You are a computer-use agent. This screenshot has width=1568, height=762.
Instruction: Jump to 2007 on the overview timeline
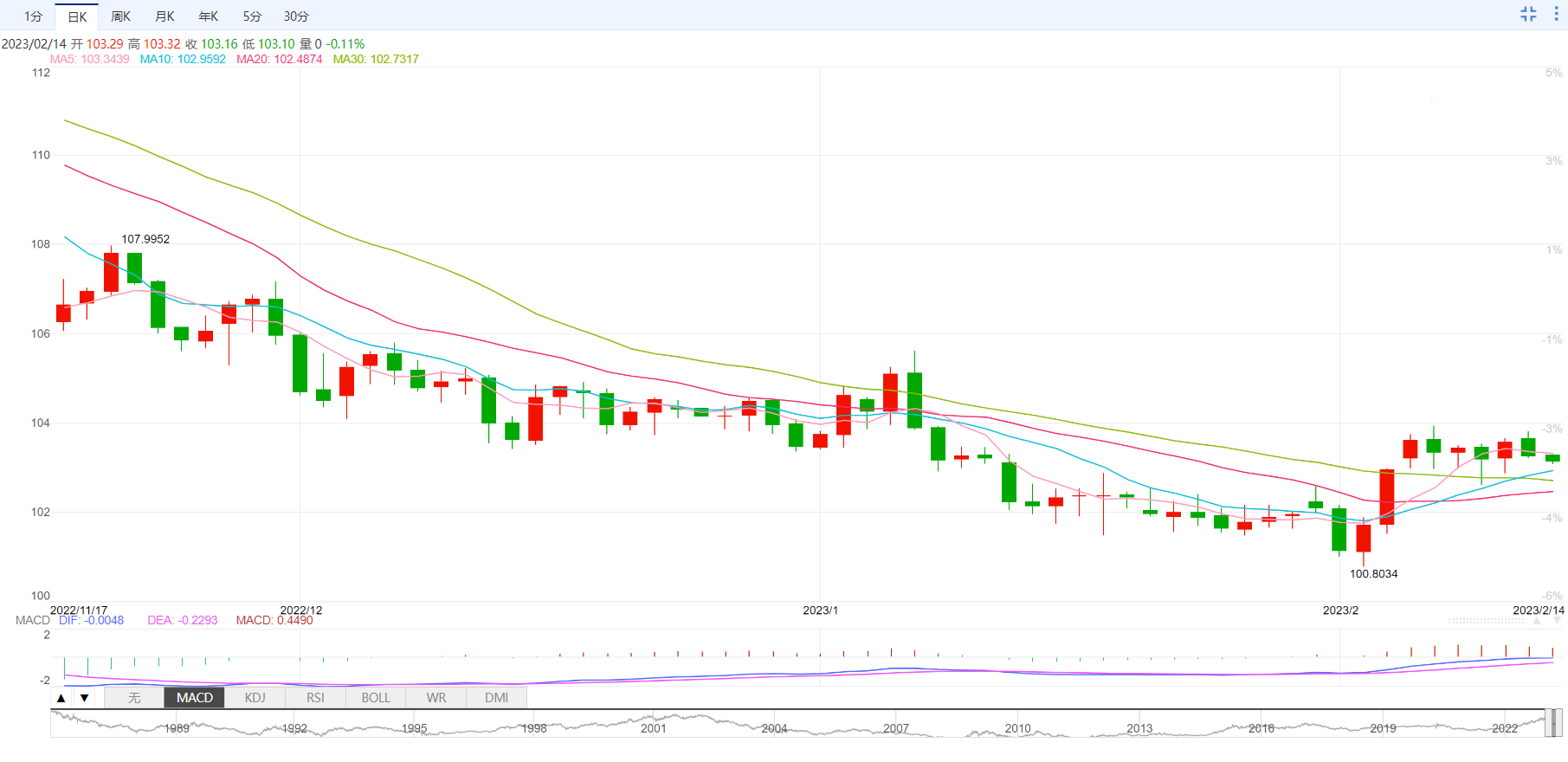point(896,728)
